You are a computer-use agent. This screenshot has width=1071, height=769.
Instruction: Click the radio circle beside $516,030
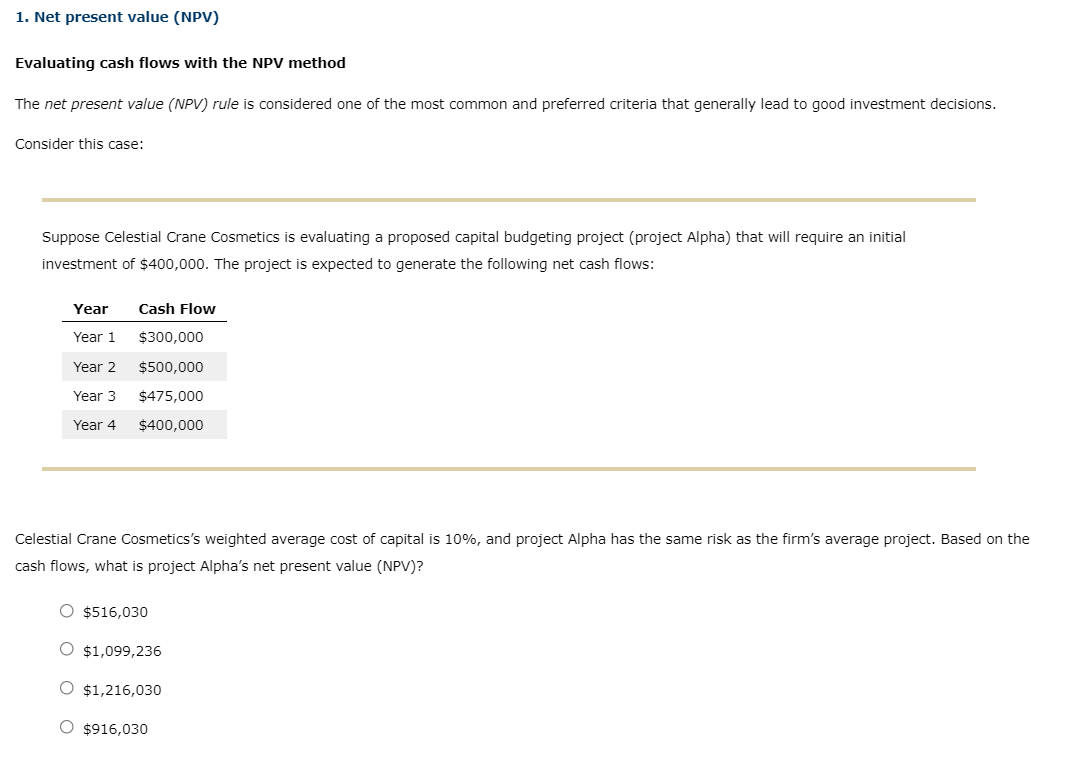(x=66, y=611)
